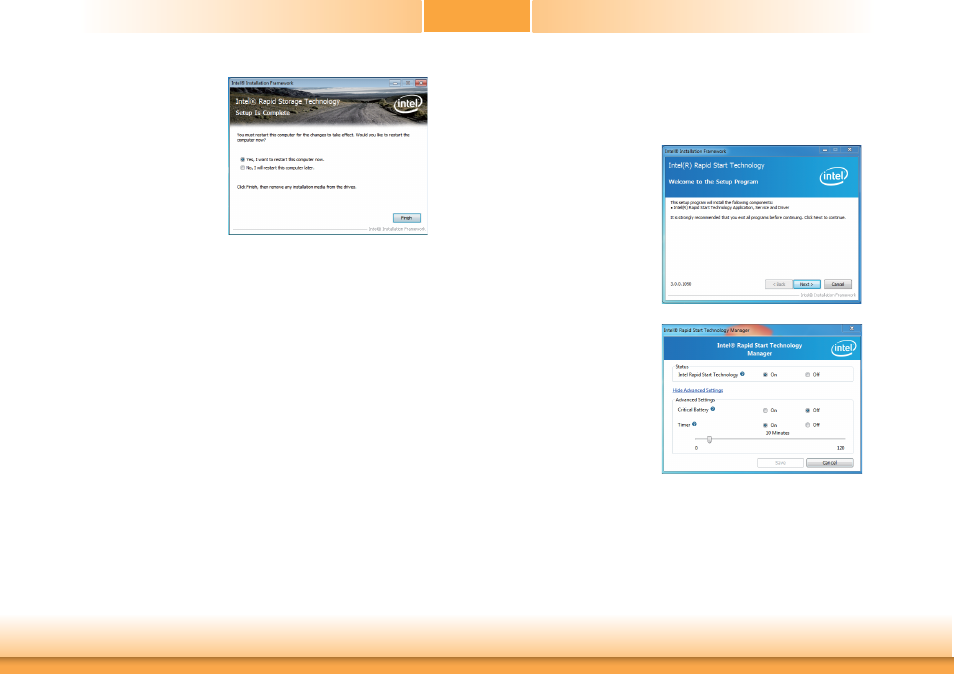Set Timer to On

tap(765, 425)
